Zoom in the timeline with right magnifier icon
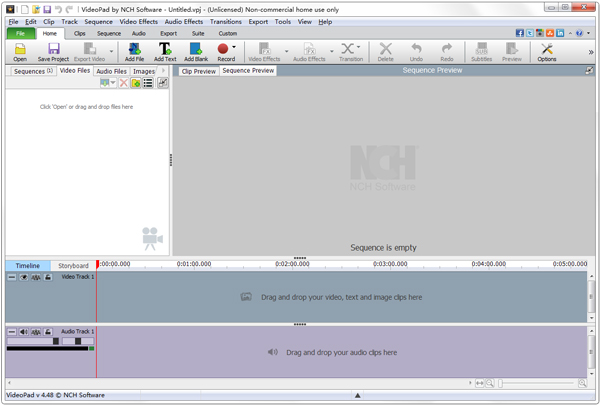The image size is (600, 405). [x=582, y=383]
